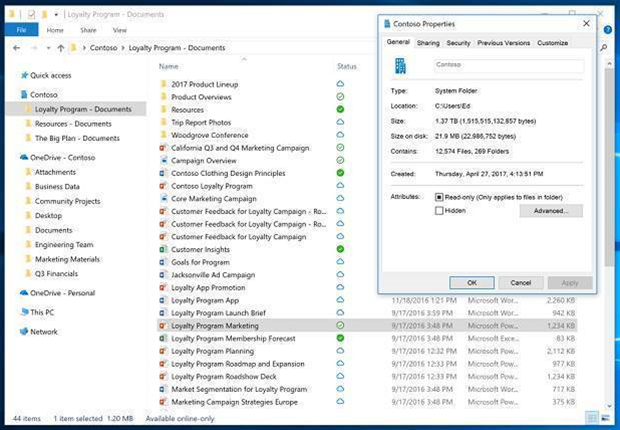Image resolution: width=620 pixels, height=430 pixels.
Task: Open the Share ribbon tab
Action: (x=88, y=30)
